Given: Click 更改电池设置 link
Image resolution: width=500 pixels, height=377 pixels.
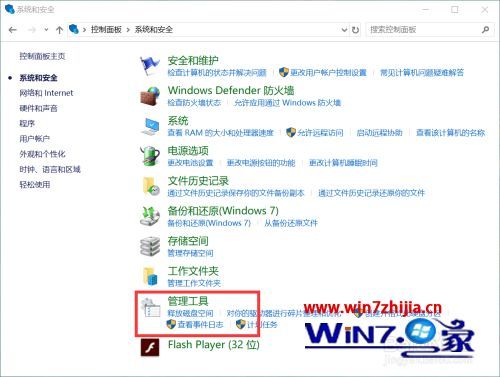Looking at the screenshot, I should (x=190, y=163).
